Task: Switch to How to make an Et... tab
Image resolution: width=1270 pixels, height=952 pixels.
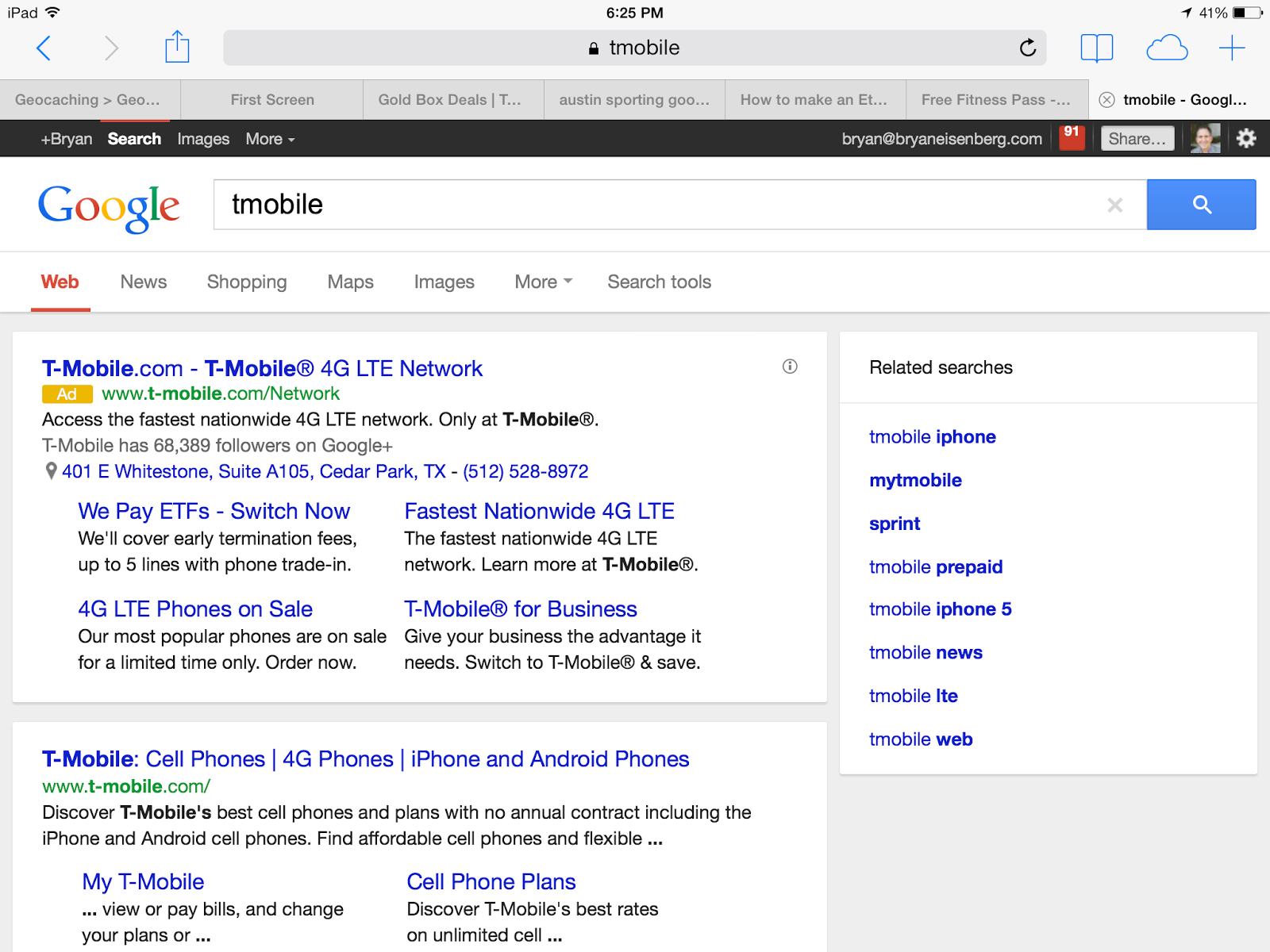Action: pos(815,100)
